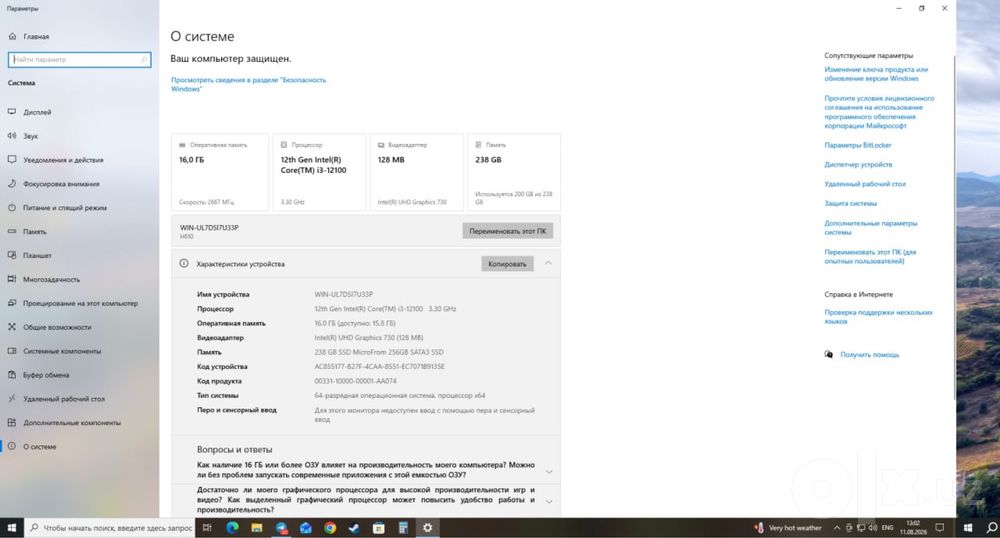1000x538 pixels.
Task: Click the ENG language indicator
Action: (x=887, y=528)
